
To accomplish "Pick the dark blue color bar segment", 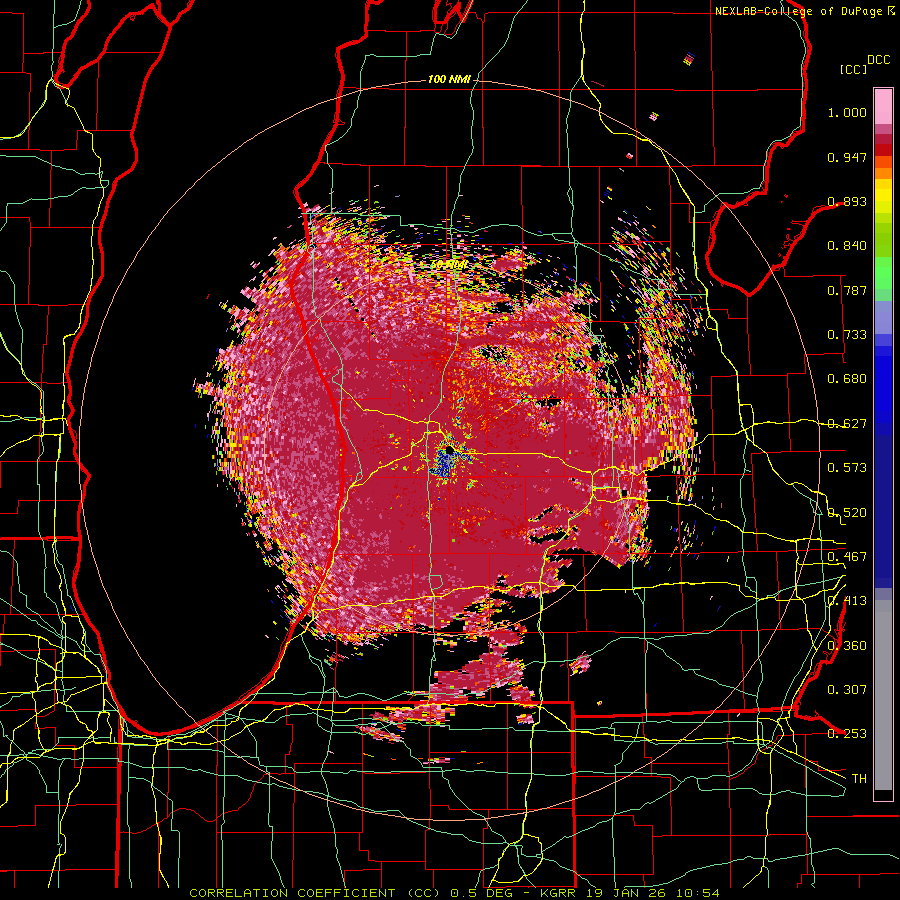I will pyautogui.click(x=883, y=511).
